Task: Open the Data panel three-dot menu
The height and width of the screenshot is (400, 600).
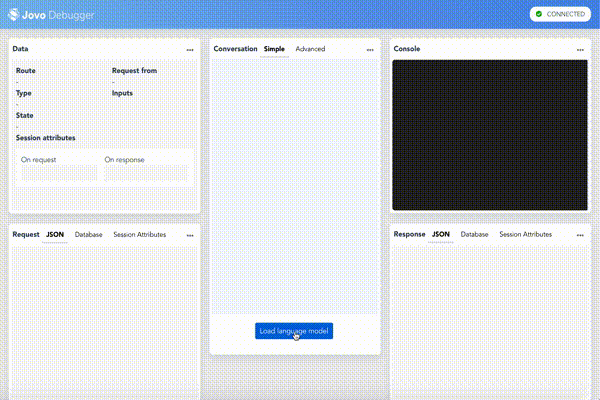Action: click(190, 50)
